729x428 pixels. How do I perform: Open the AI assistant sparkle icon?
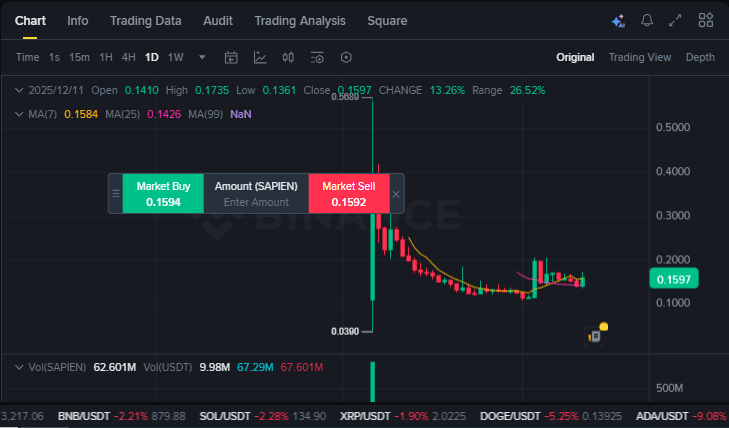pos(618,21)
